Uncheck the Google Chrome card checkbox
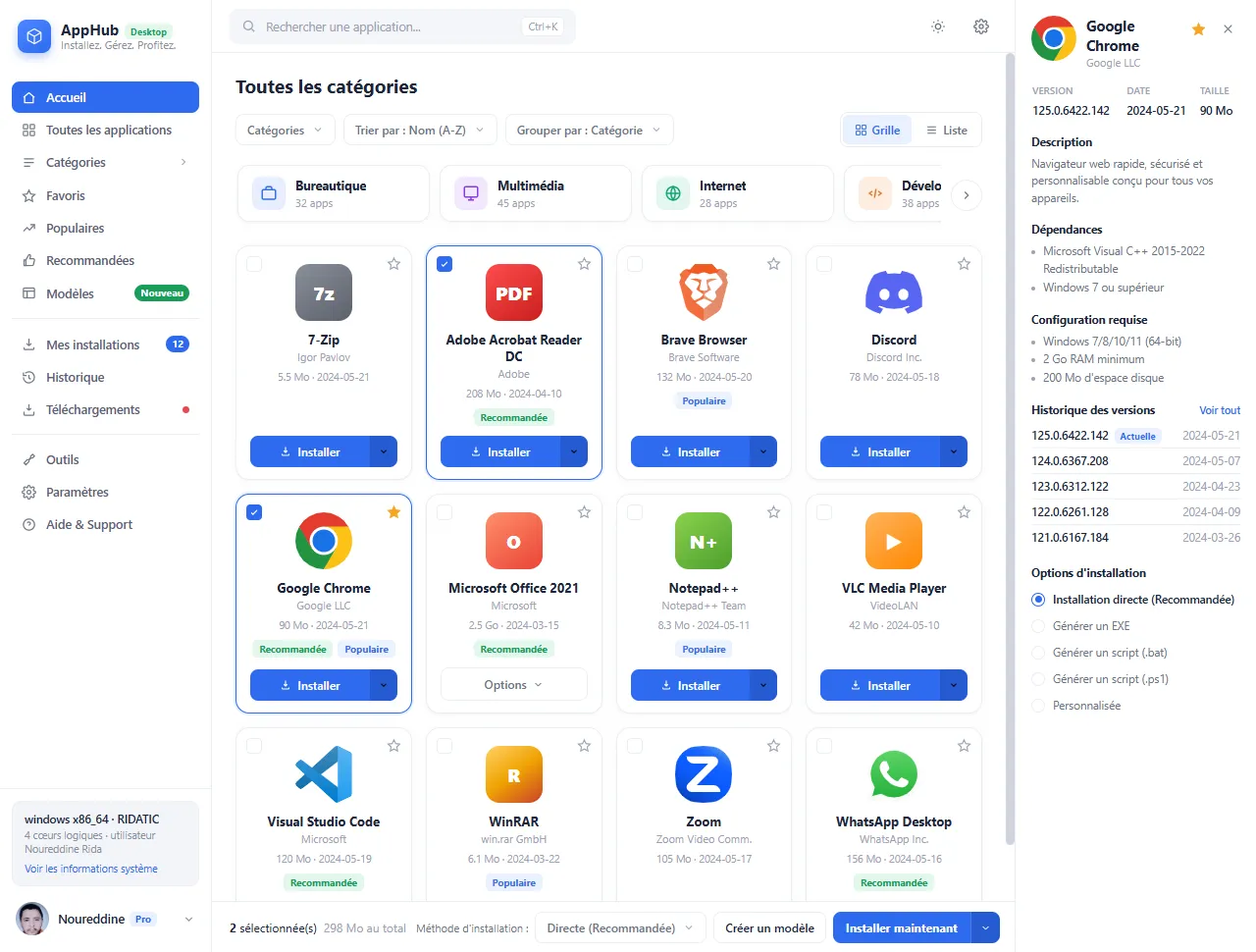The height and width of the screenshot is (952, 1256). tap(254, 512)
